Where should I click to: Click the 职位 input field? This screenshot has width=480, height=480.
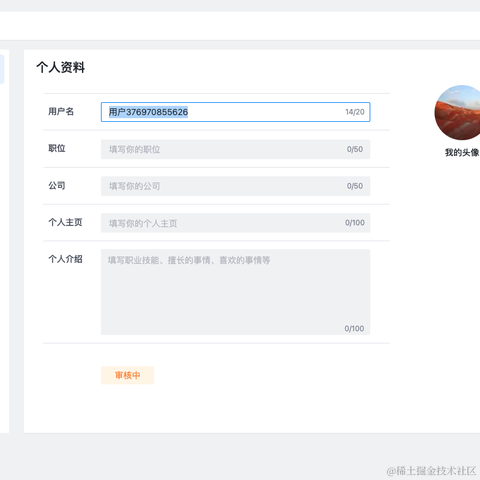pyautogui.click(x=235, y=149)
